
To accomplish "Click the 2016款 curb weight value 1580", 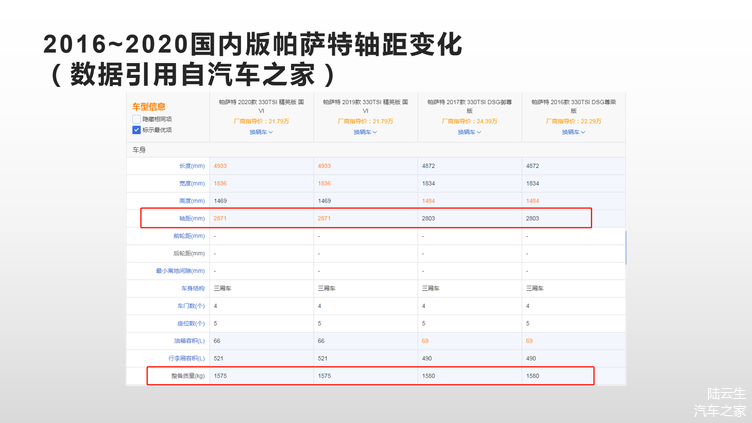I will click(x=532, y=376).
